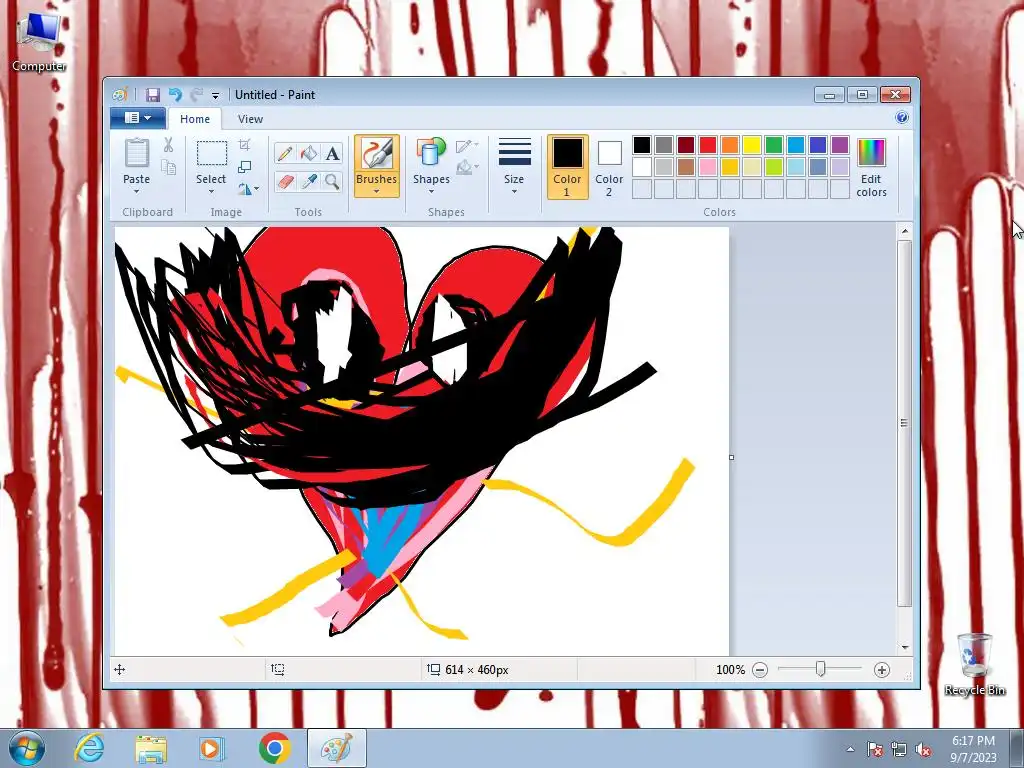Click the Paint Help question mark icon
Screen dimensions: 1024x768
(902, 118)
